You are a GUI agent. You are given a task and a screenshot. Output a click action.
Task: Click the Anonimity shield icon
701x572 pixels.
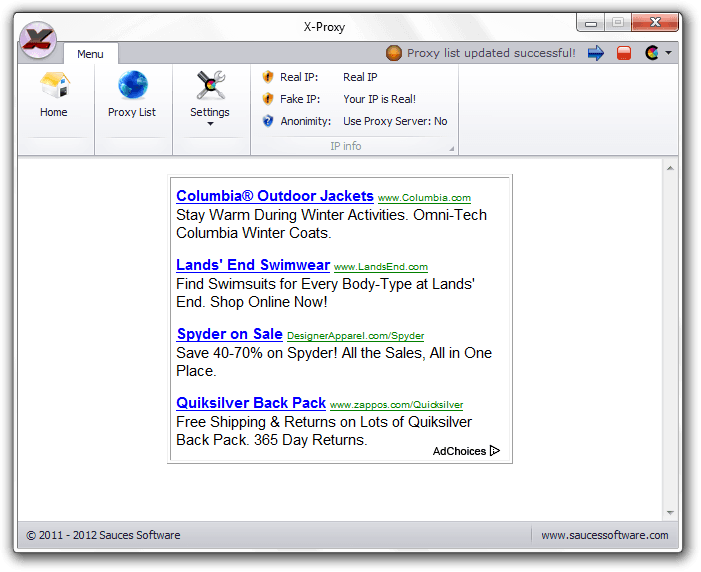pyautogui.click(x=268, y=121)
